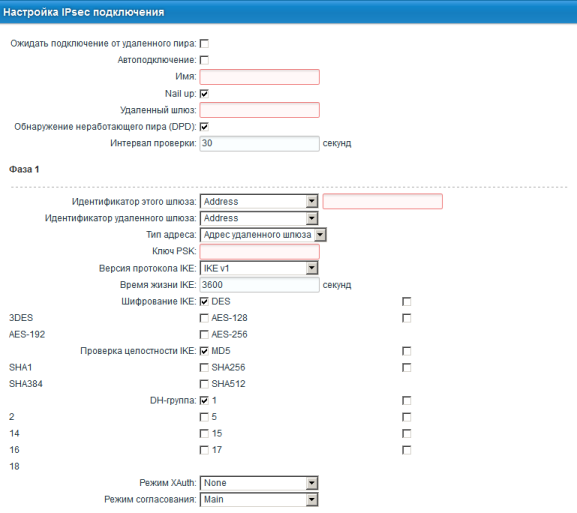Expand the Режим согласования dropdown
Viewport: 577px width, 513px height.
pos(259,500)
